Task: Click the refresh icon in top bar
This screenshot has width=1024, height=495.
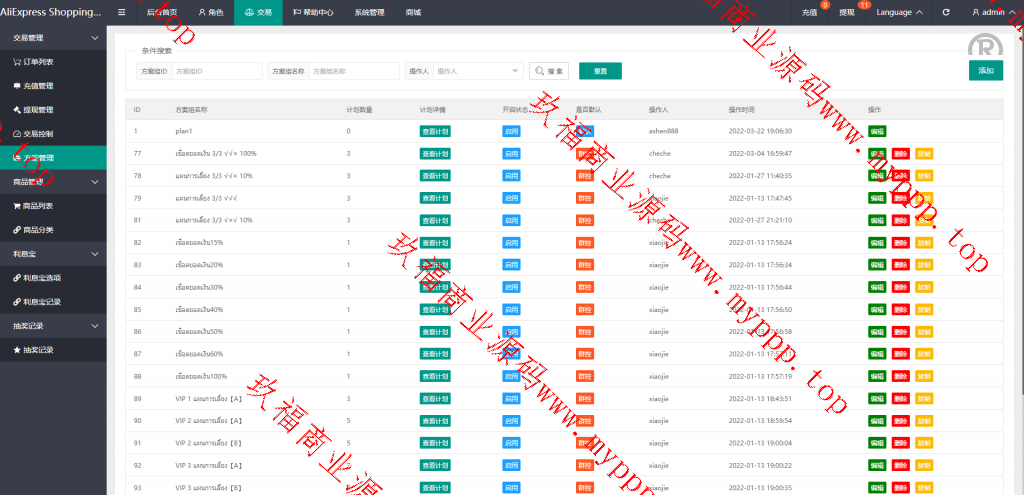Action: click(x=946, y=12)
